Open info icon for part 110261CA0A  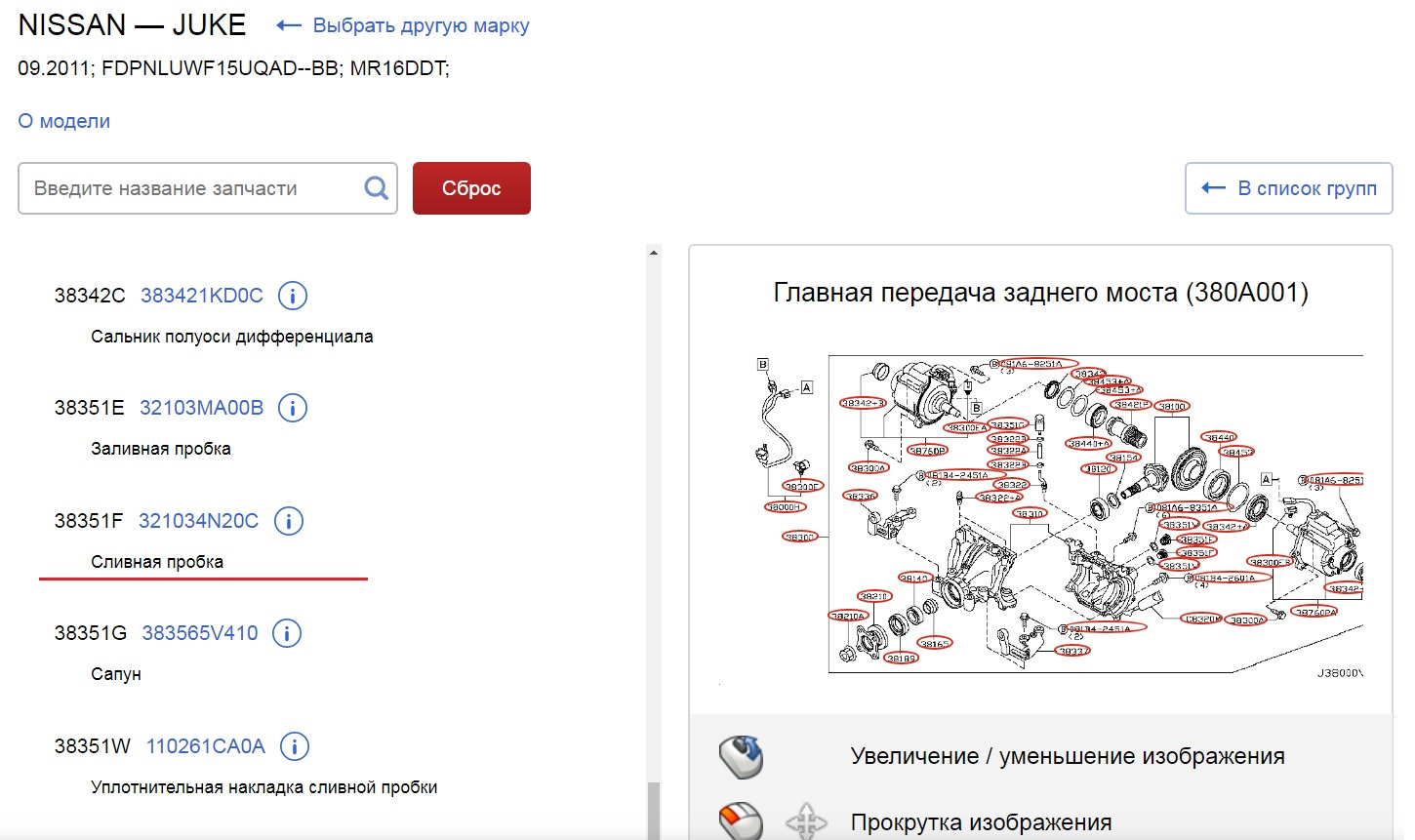click(x=296, y=746)
